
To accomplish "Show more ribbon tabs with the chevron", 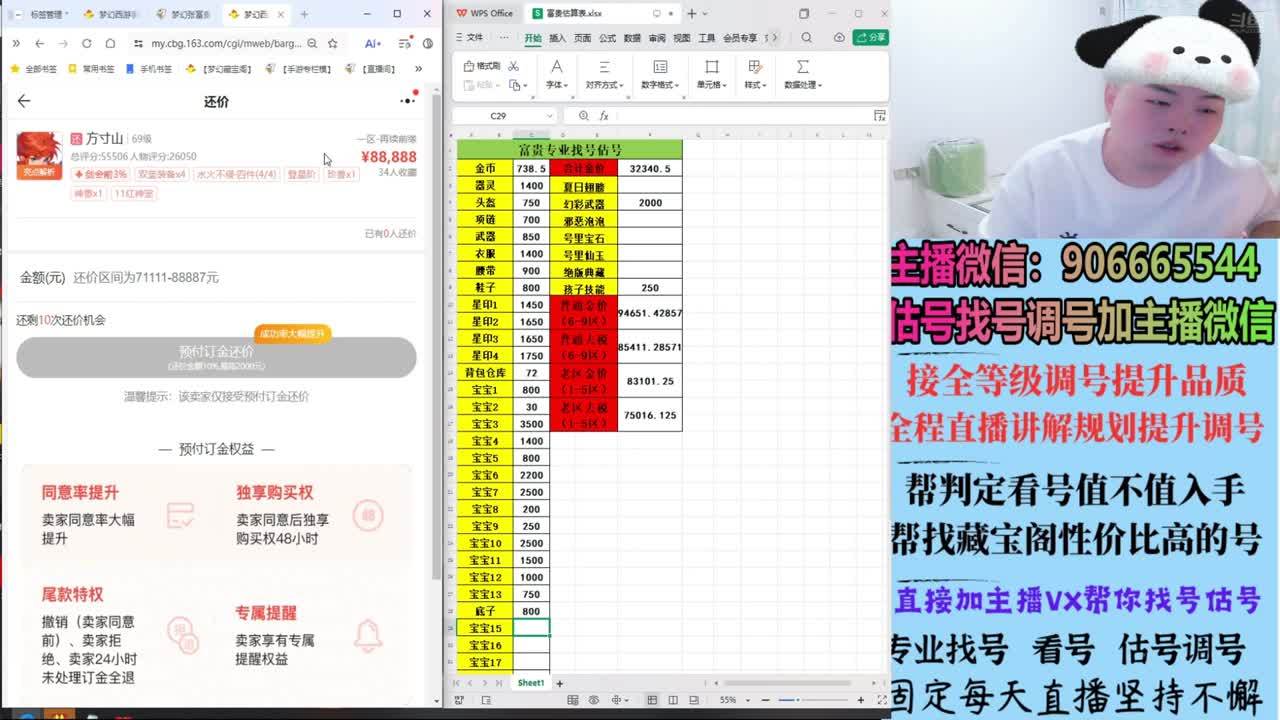I will click(x=774, y=38).
